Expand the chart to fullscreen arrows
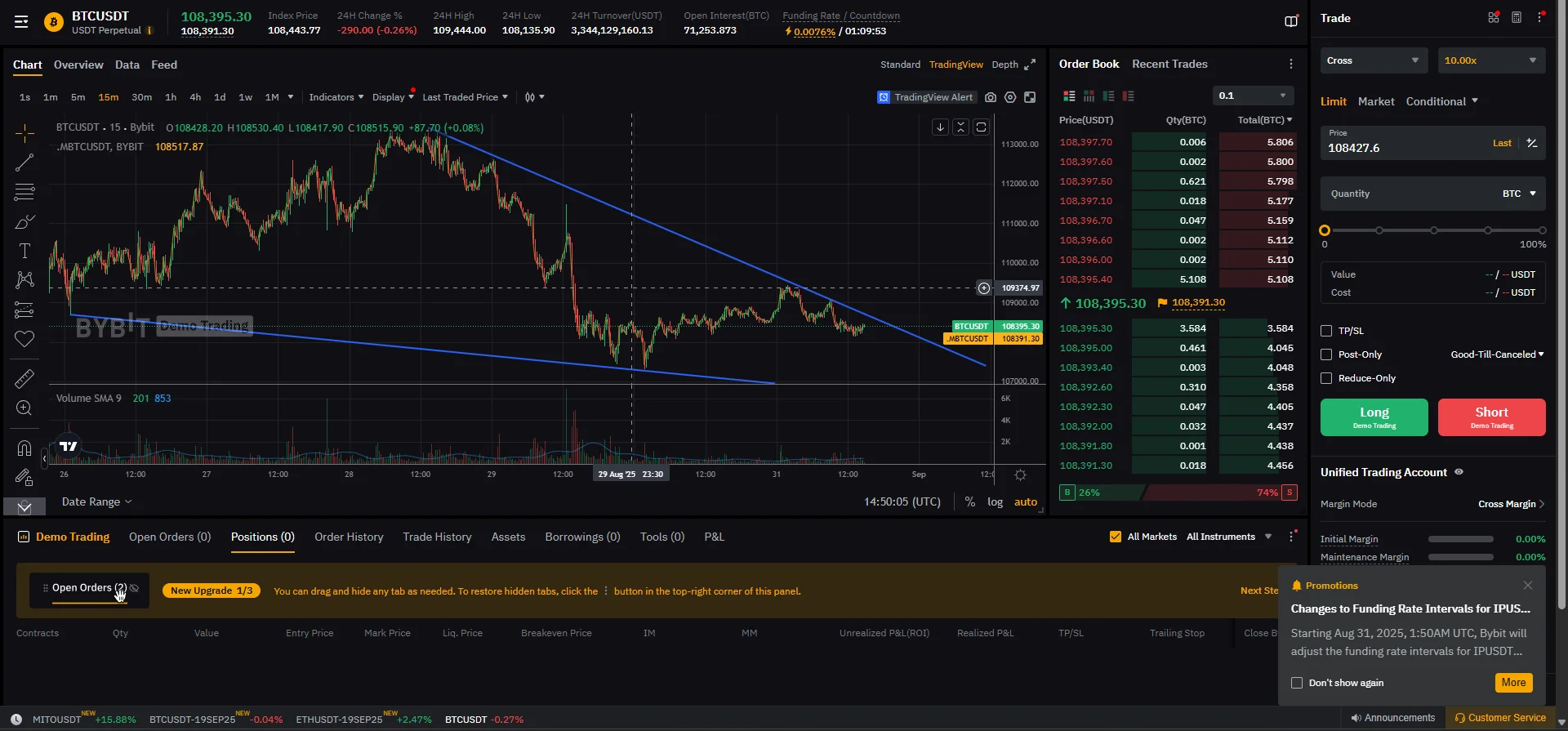1568x731 pixels. pyautogui.click(x=1030, y=65)
